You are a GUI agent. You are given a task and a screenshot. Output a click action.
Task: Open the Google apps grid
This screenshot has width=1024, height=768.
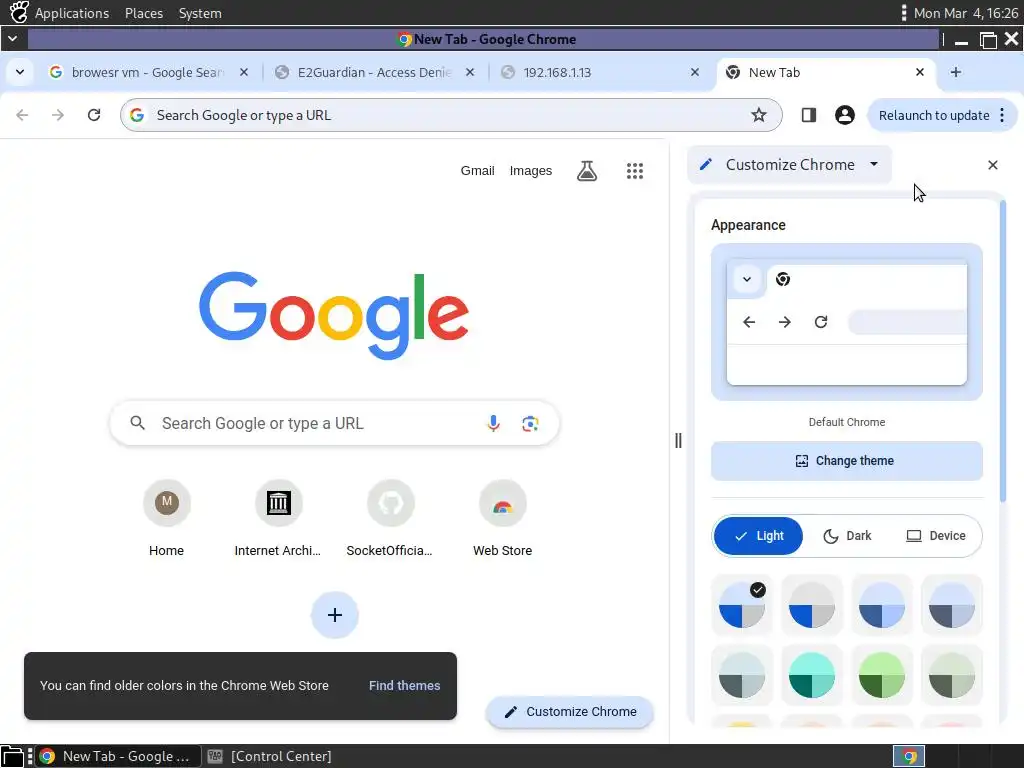pyautogui.click(x=635, y=171)
